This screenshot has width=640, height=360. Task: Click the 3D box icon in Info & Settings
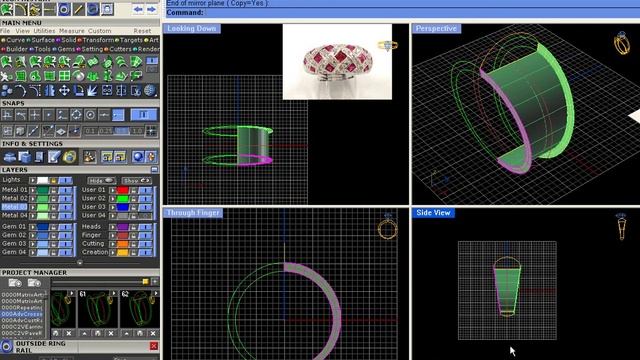click(x=24, y=157)
